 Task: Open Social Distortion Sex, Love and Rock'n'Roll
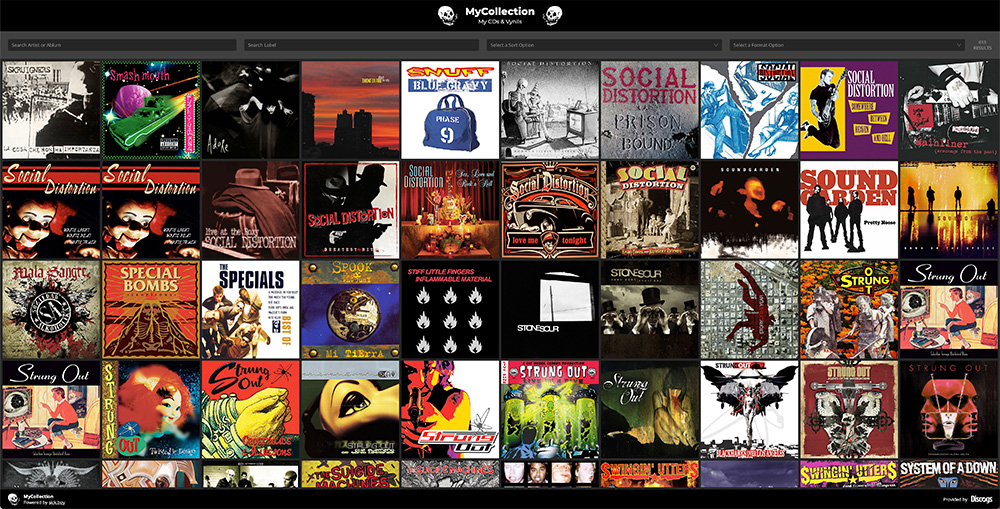click(x=450, y=210)
